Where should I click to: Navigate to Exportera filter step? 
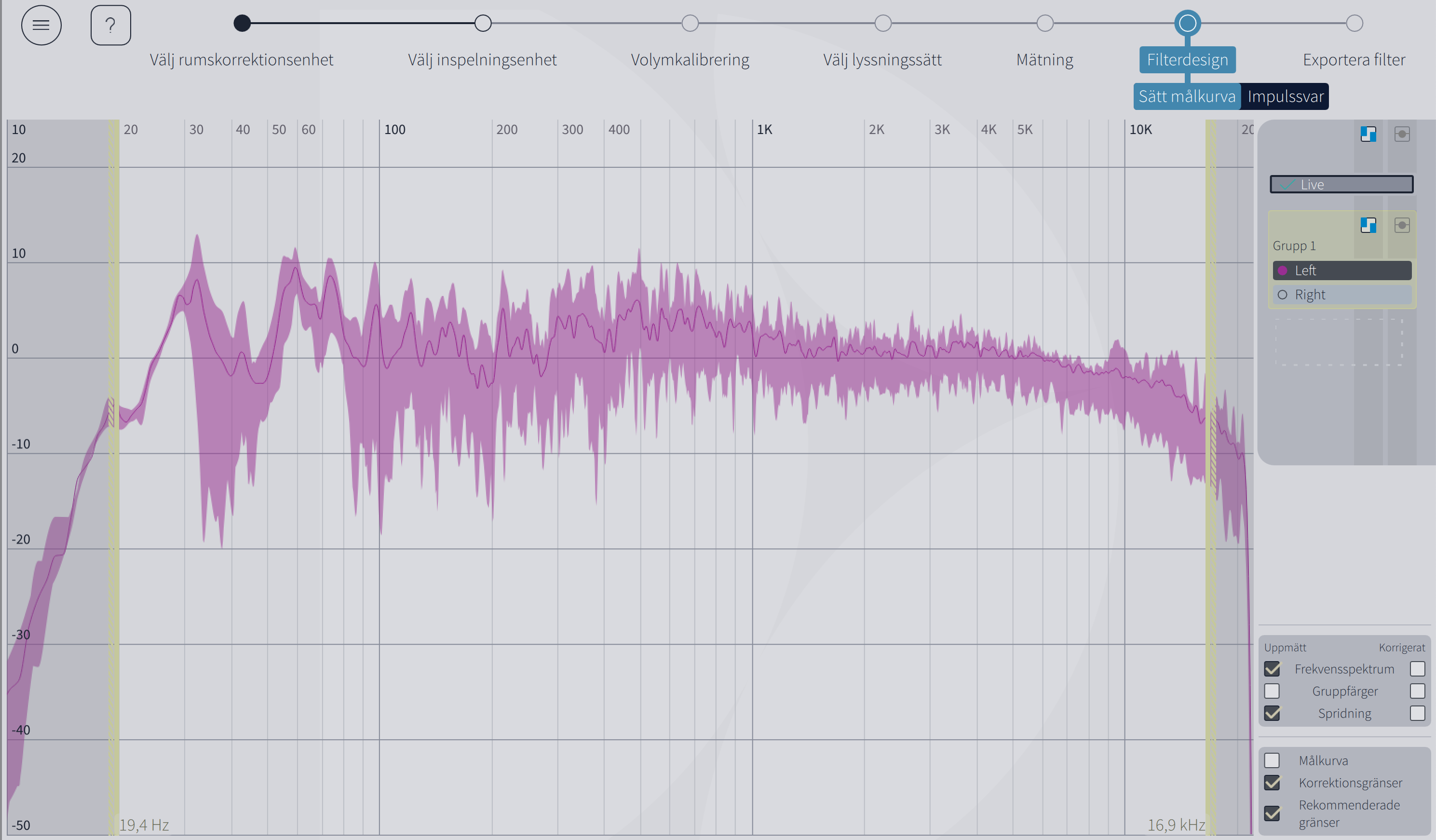(1353, 22)
